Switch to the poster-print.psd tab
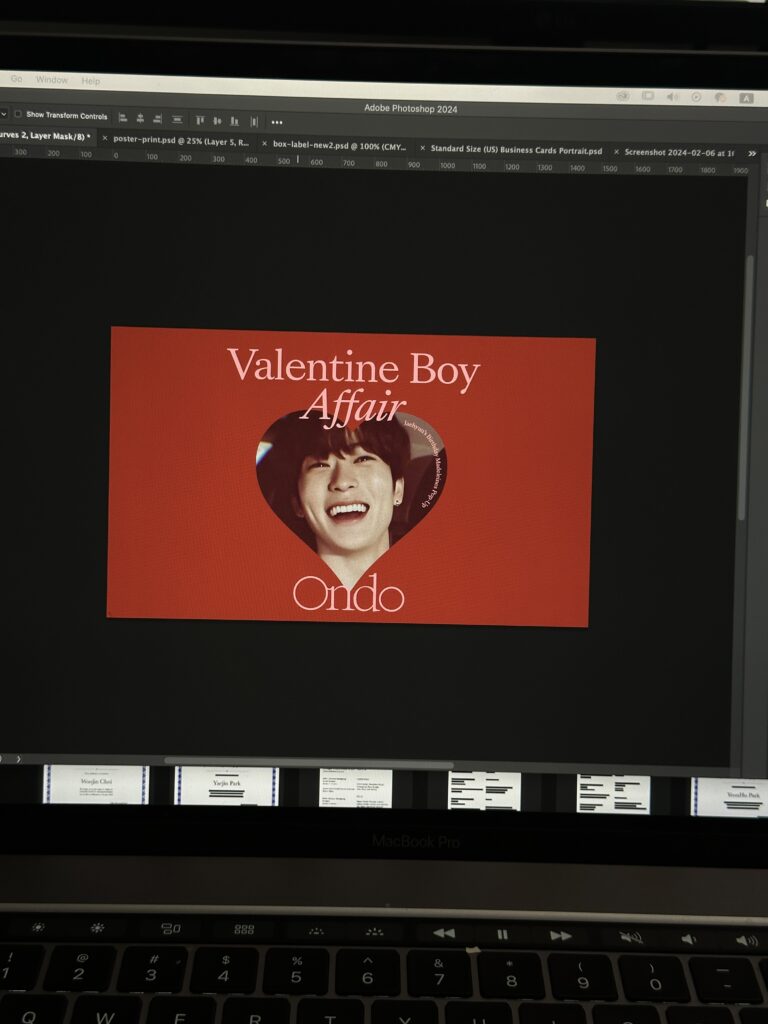 (181, 141)
